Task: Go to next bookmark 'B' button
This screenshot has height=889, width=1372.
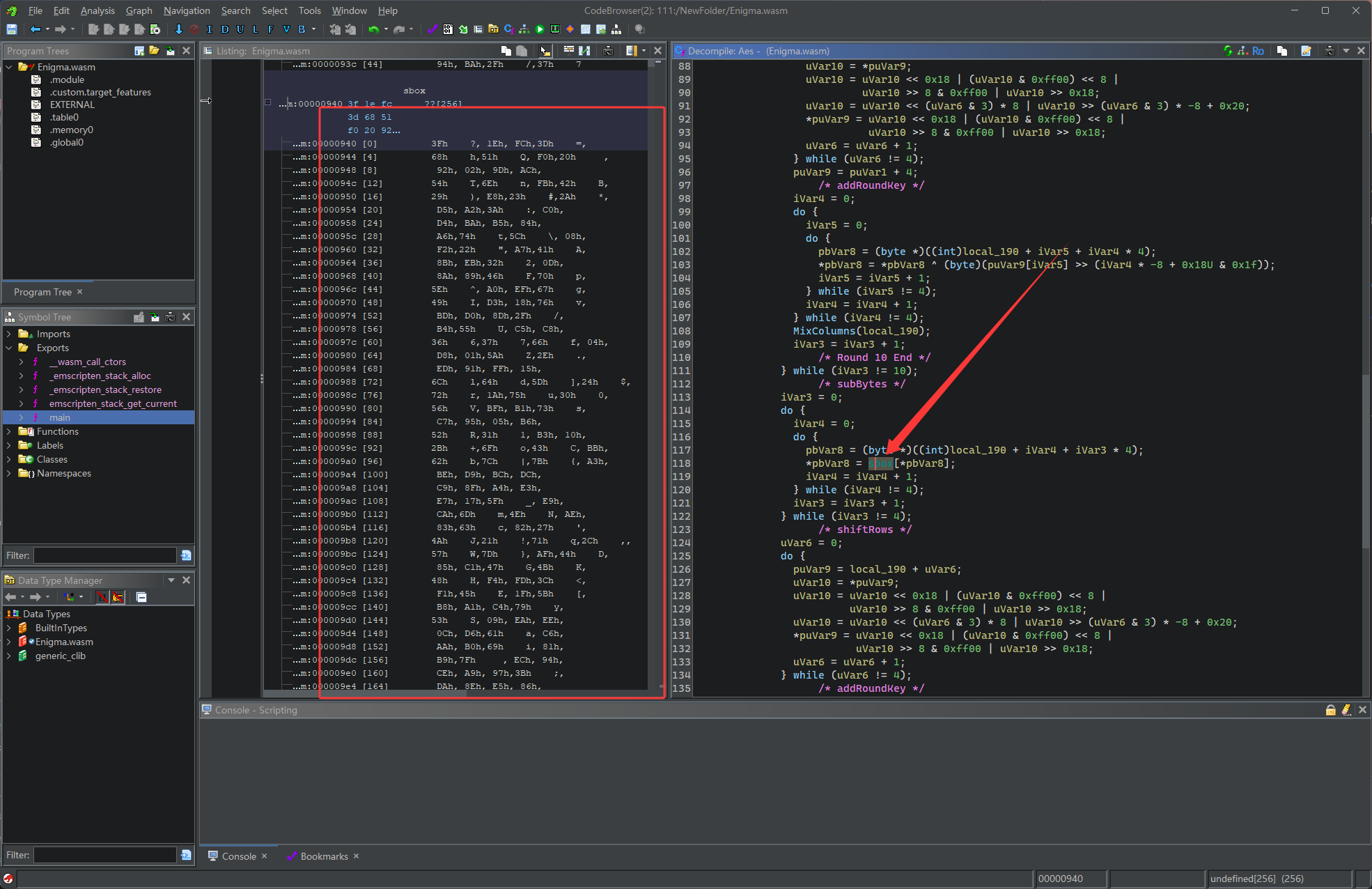Action: point(302,29)
